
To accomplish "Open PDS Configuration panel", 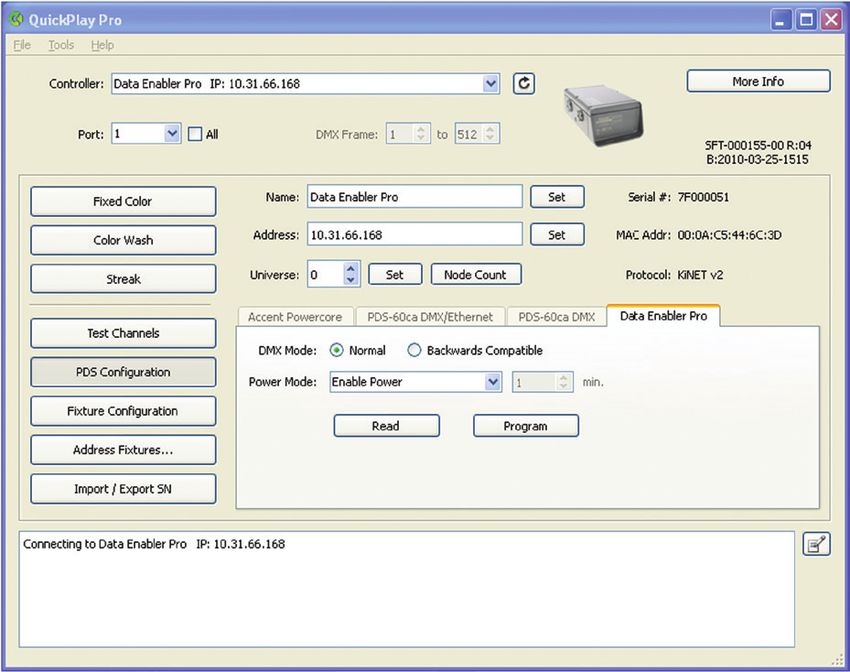I will pos(123,372).
